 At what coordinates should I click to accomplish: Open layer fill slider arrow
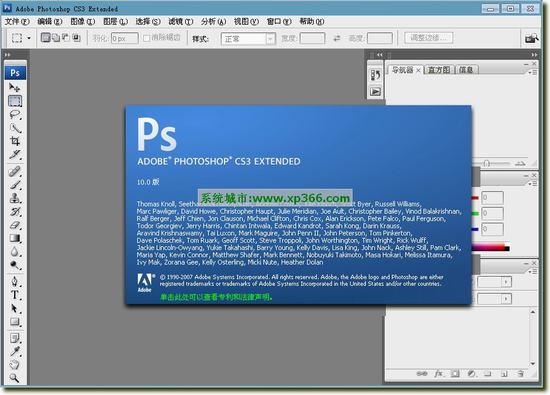(x=506, y=299)
